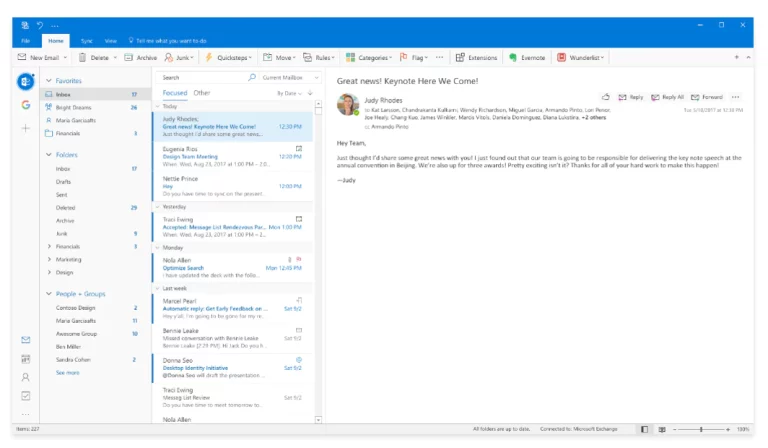Collapse the People + Groups section
This screenshot has width=768, height=448.
coord(48,293)
